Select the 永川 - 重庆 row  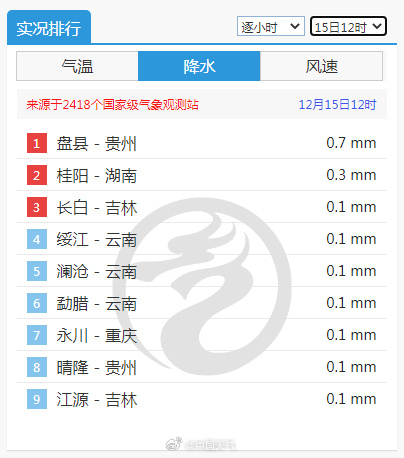202,335
